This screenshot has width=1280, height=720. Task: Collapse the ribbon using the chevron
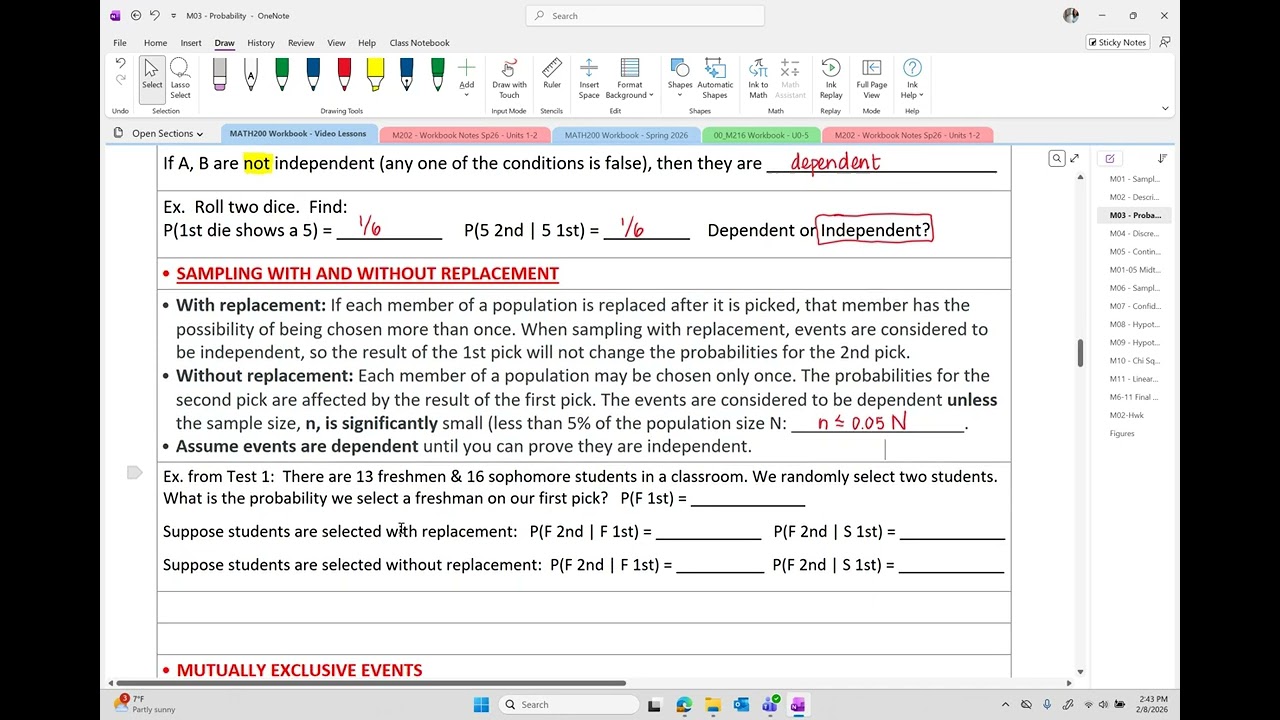pos(1165,108)
